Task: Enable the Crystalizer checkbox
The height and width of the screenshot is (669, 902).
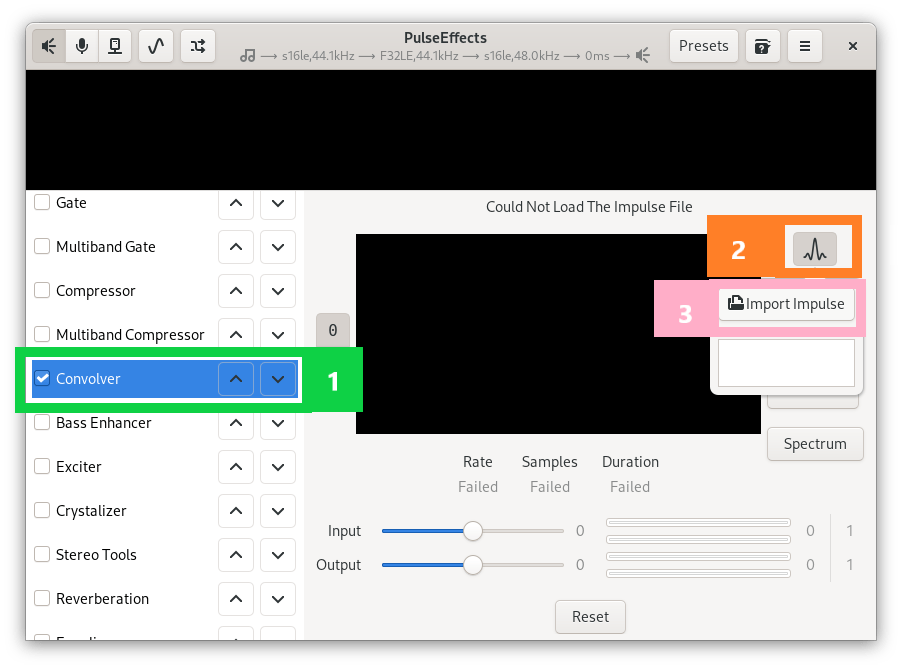Action: [42, 510]
